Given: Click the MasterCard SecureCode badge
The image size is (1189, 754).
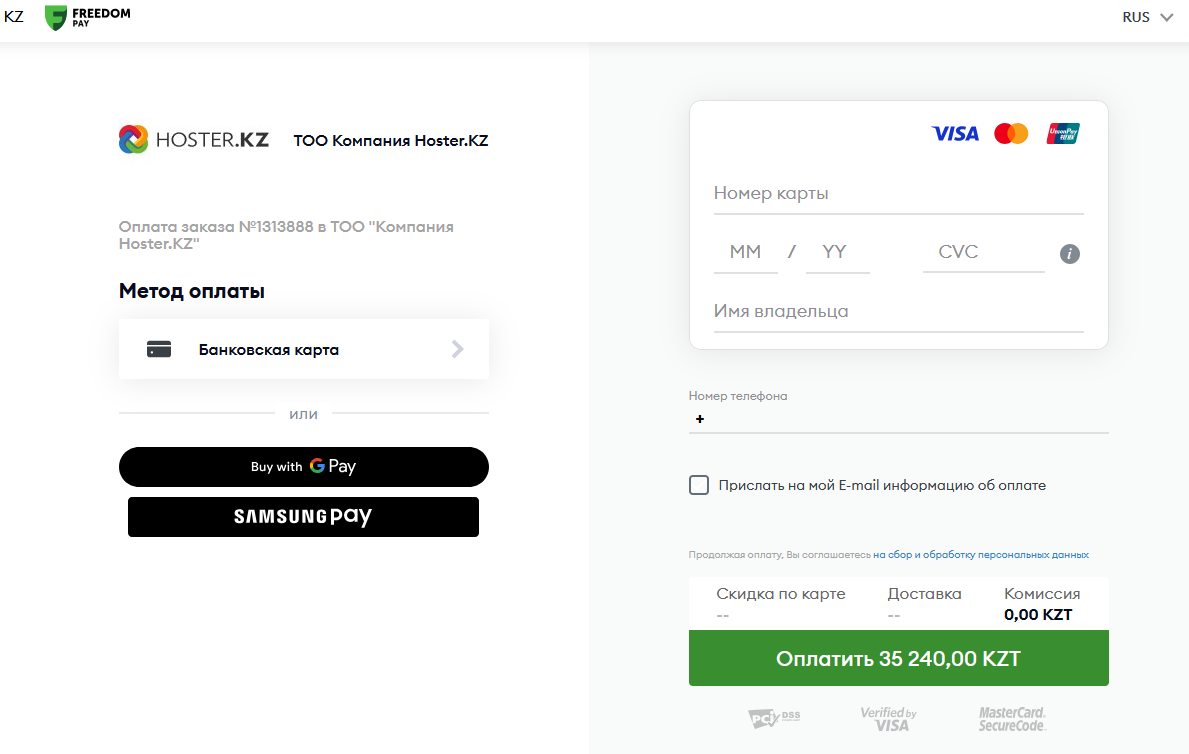Looking at the screenshot, I should (1012, 718).
